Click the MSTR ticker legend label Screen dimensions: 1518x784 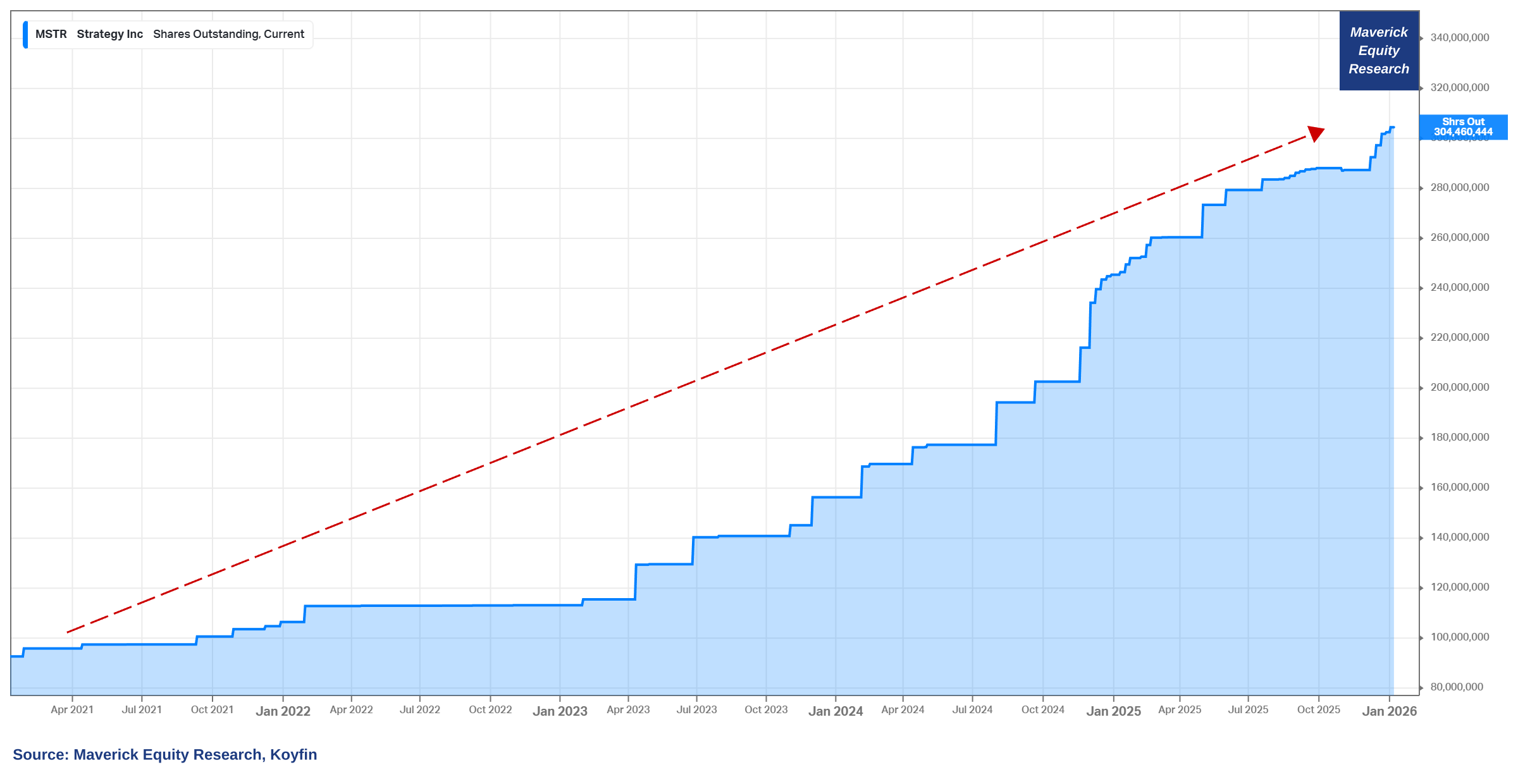click(51, 34)
